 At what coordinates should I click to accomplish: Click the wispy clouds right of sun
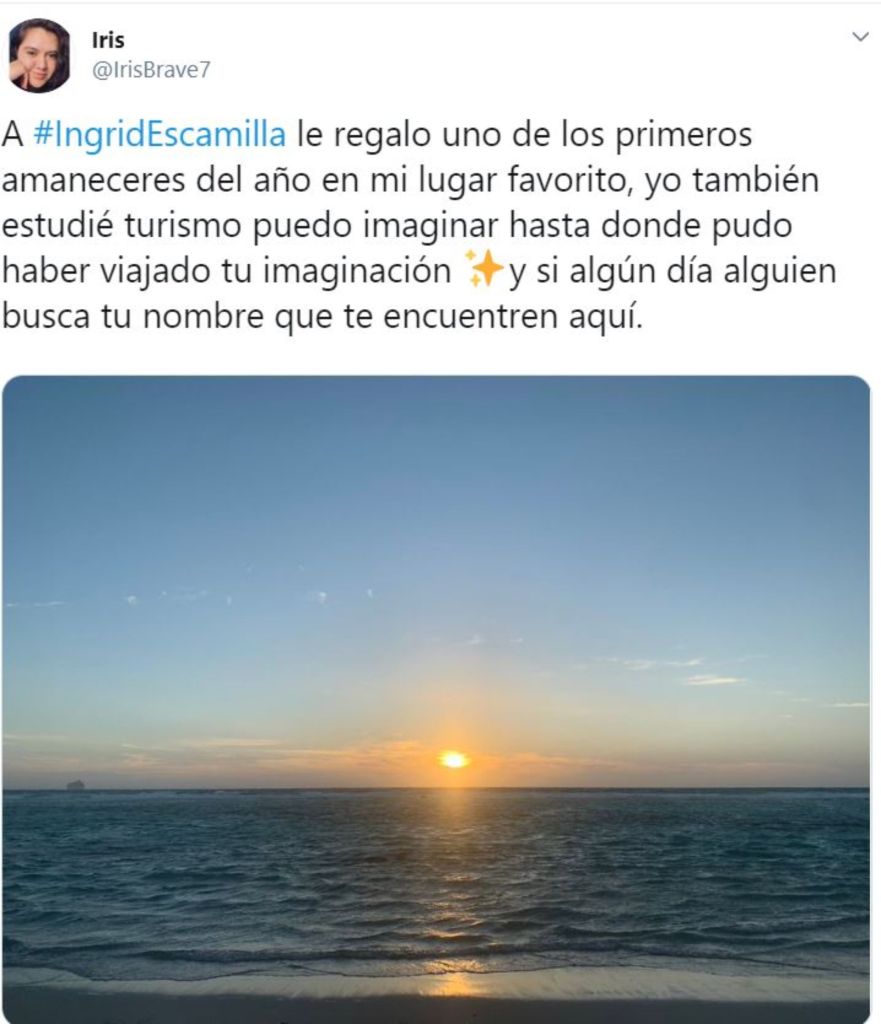[692, 673]
